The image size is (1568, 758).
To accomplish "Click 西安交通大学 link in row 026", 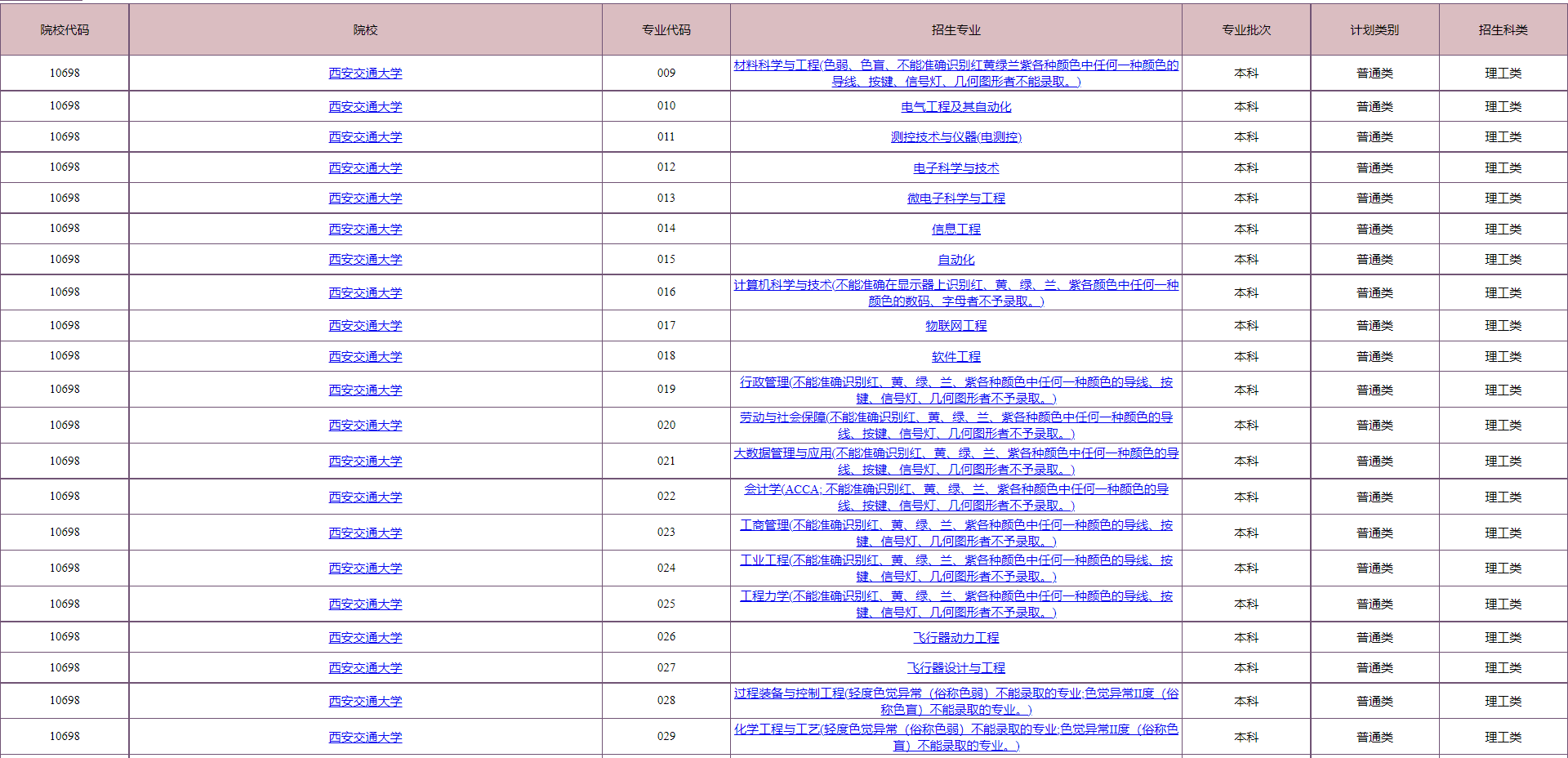I will pos(365,638).
